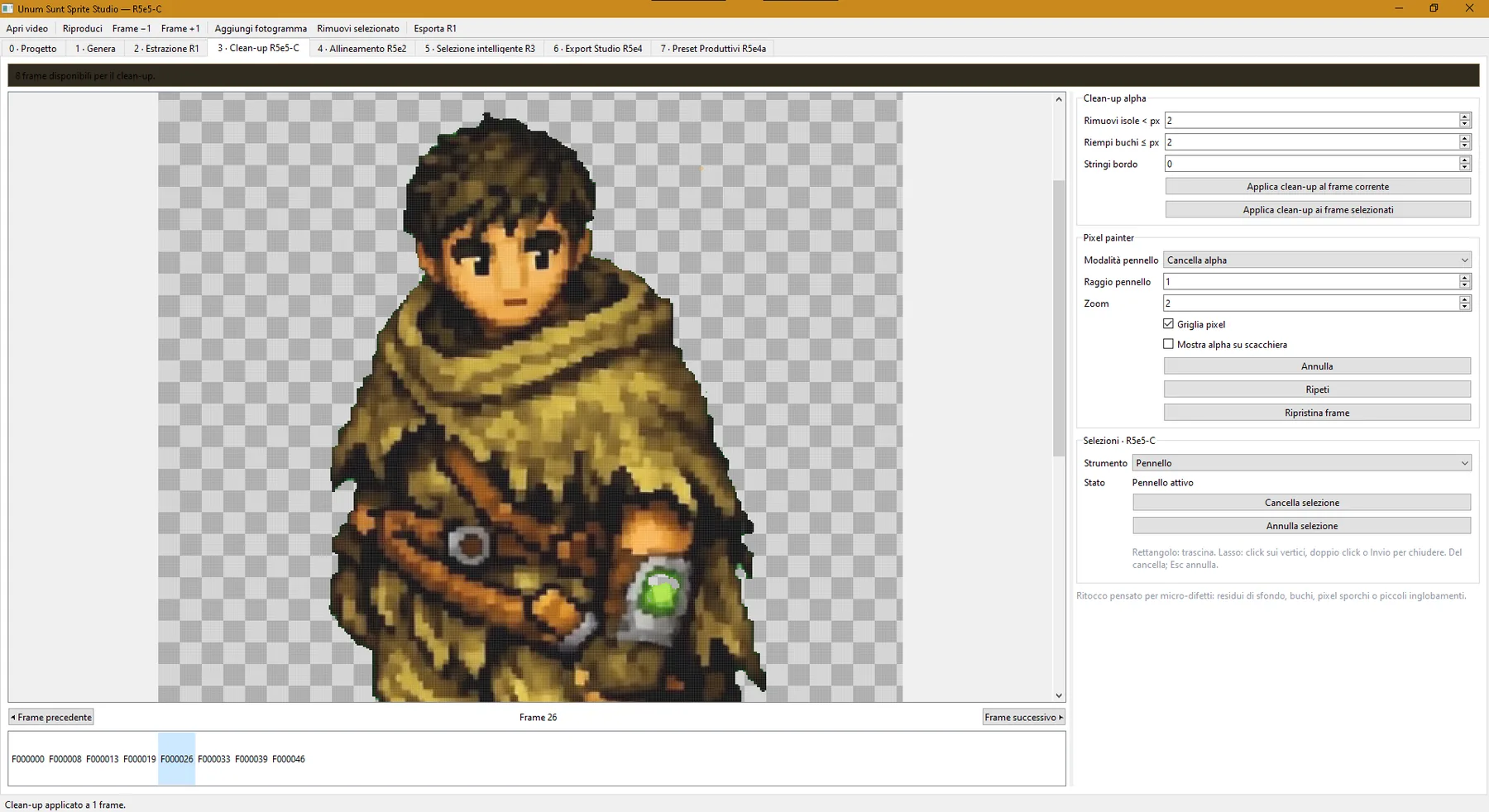Viewport: 1489px width, 812px height.
Task: Decrease Stringi bordo with down arrow
Action: point(1464,168)
